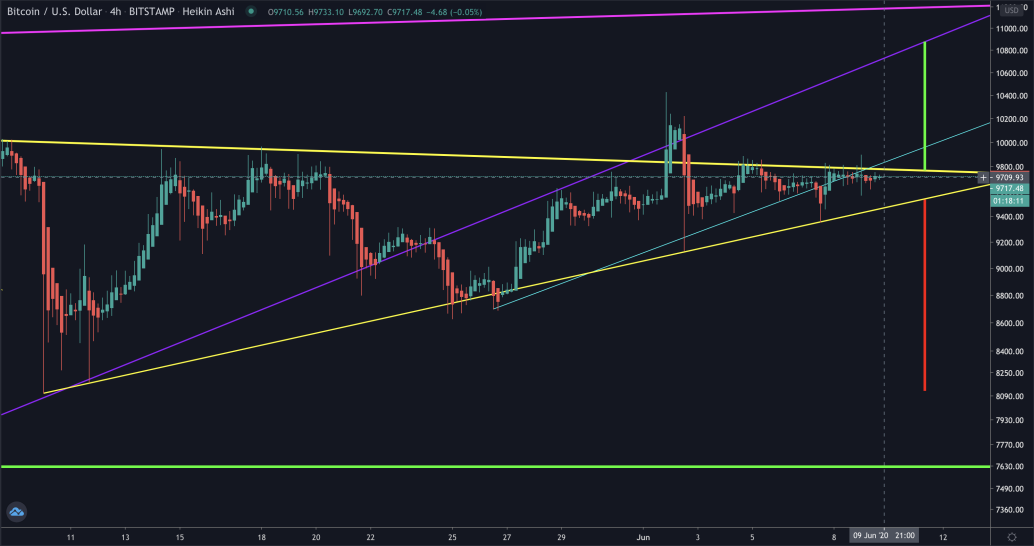Click 11000.00 on the price axis

click(1010, 28)
